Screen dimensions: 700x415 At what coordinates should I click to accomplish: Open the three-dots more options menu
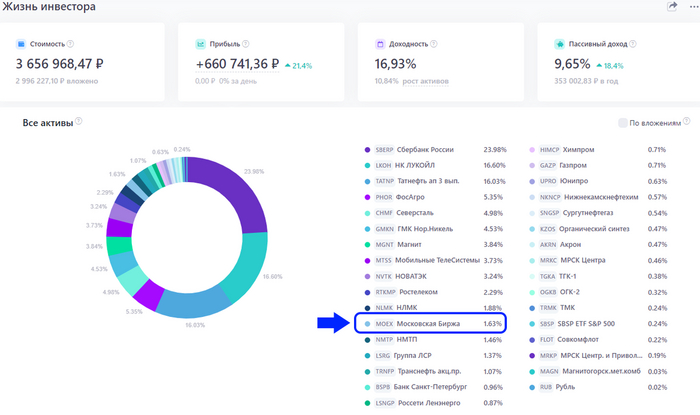click(x=692, y=7)
